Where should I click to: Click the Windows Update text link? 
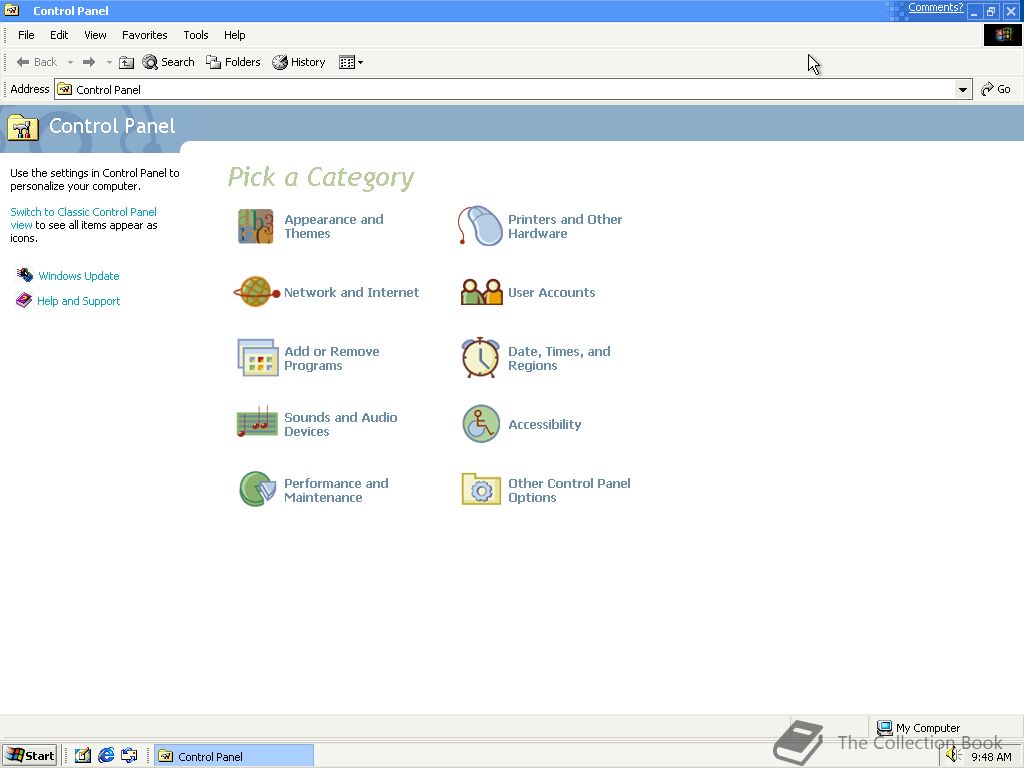click(x=78, y=276)
